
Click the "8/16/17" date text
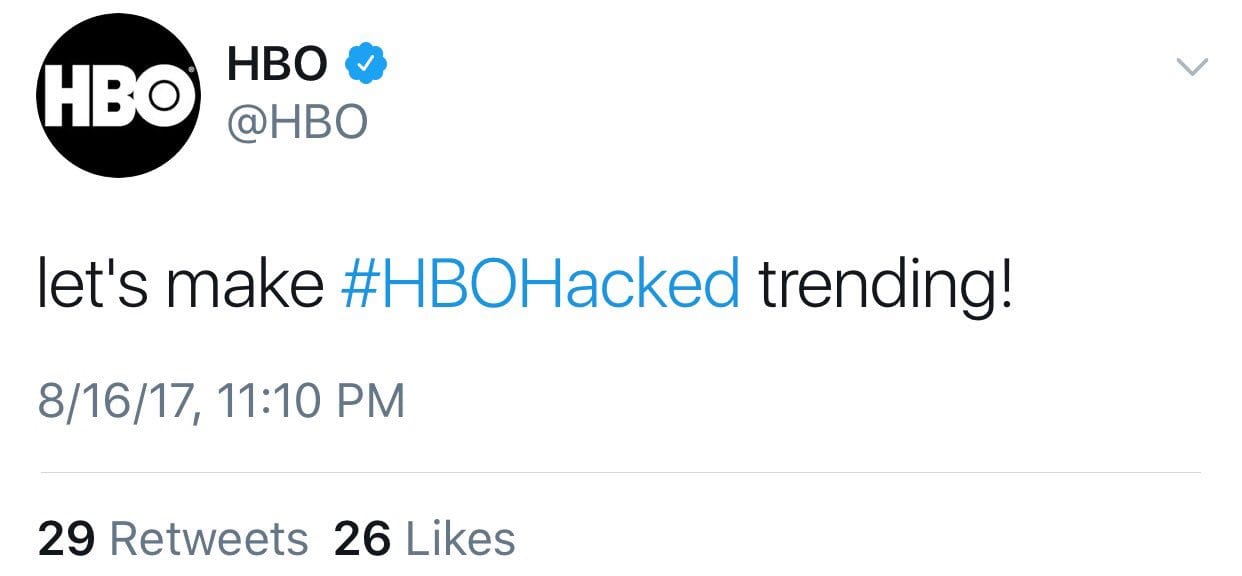tap(110, 402)
